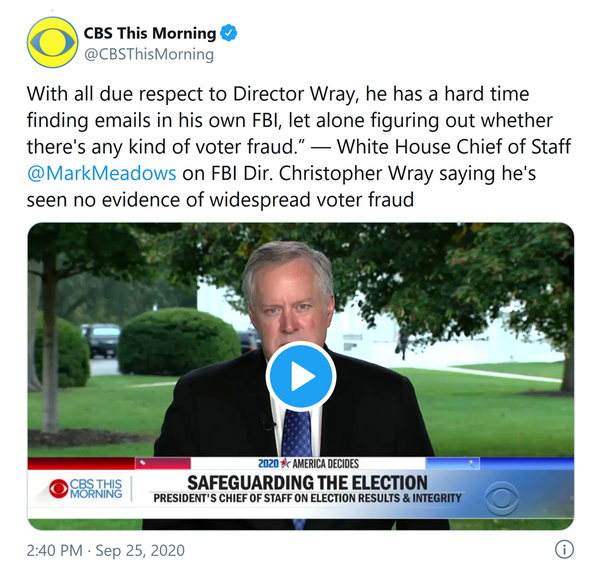This screenshot has height=572, width=600.
Task: Click the star in 2020 America Decides banner
Action: click(x=285, y=464)
